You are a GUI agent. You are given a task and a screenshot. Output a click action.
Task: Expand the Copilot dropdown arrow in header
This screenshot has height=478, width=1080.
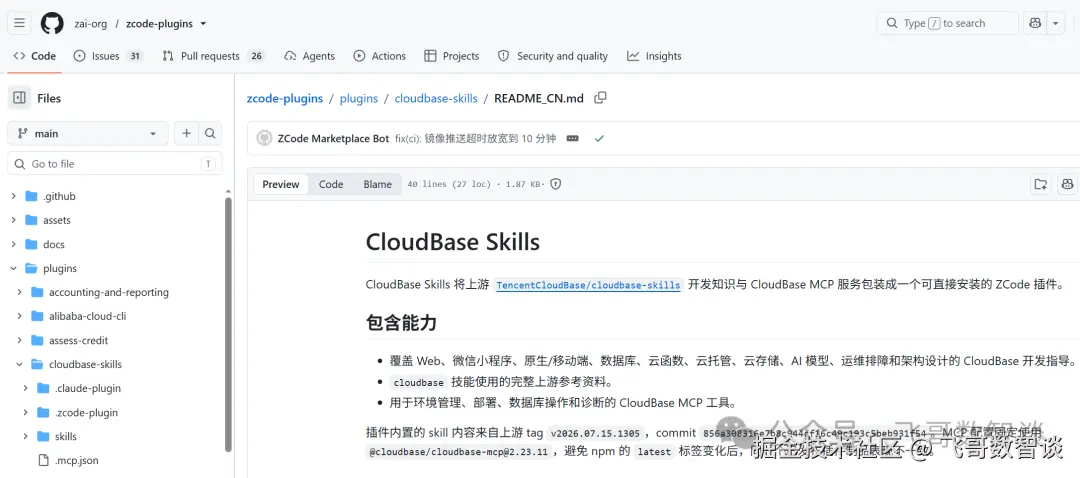click(x=1056, y=23)
